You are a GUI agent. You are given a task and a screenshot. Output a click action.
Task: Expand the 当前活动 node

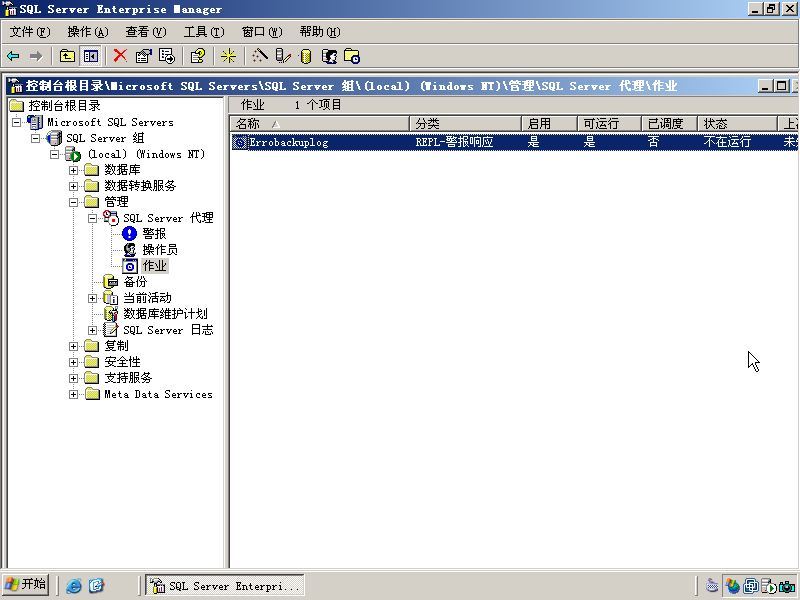coord(92,298)
